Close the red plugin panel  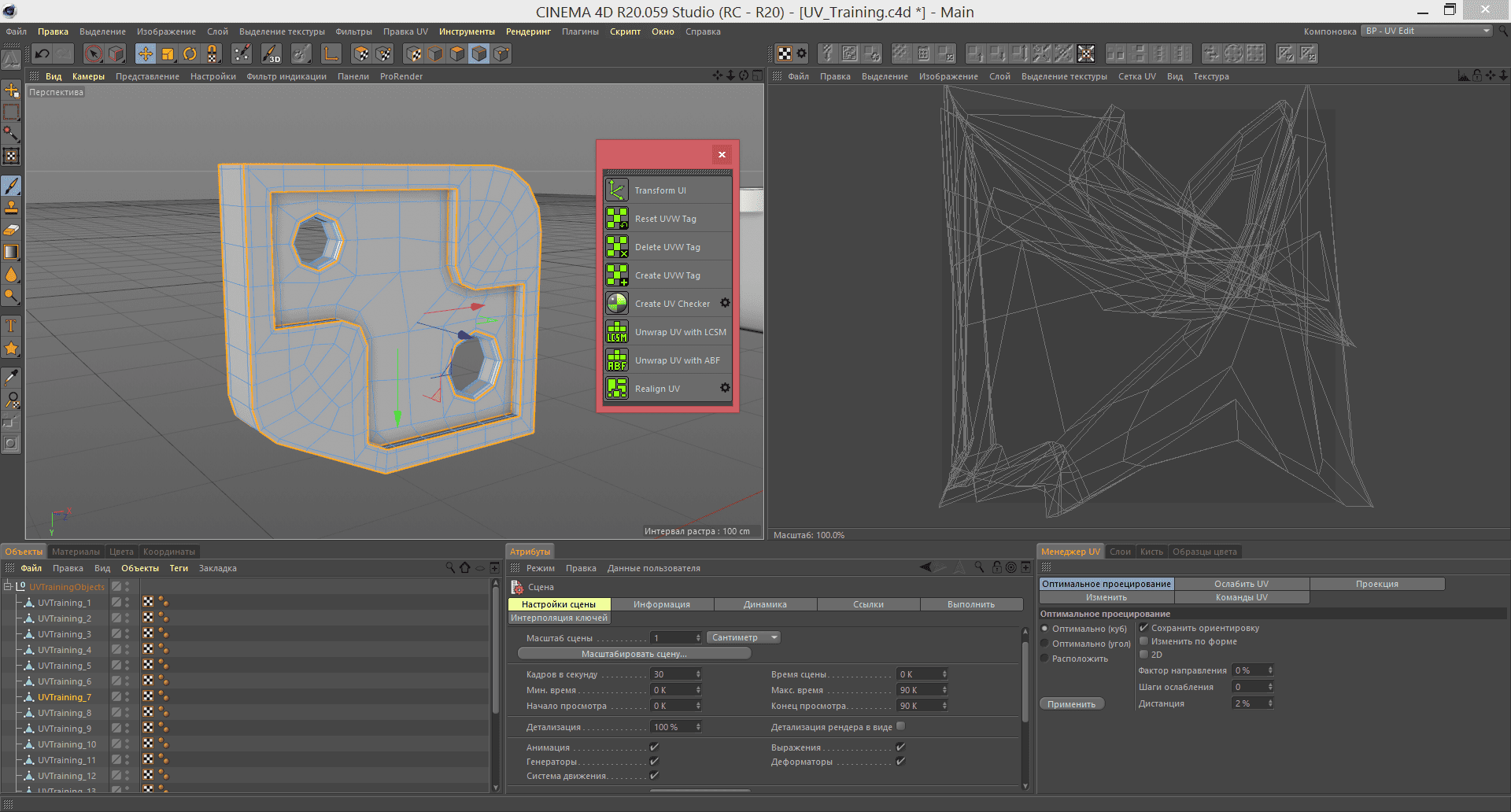pos(722,154)
